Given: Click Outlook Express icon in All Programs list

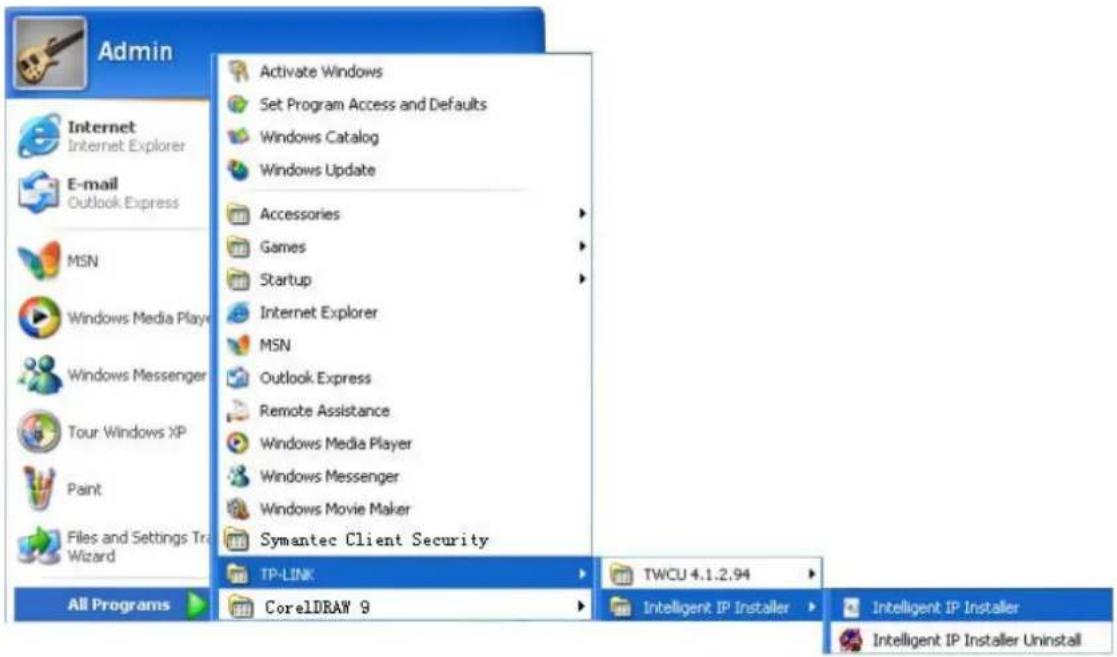Looking at the screenshot, I should (238, 378).
